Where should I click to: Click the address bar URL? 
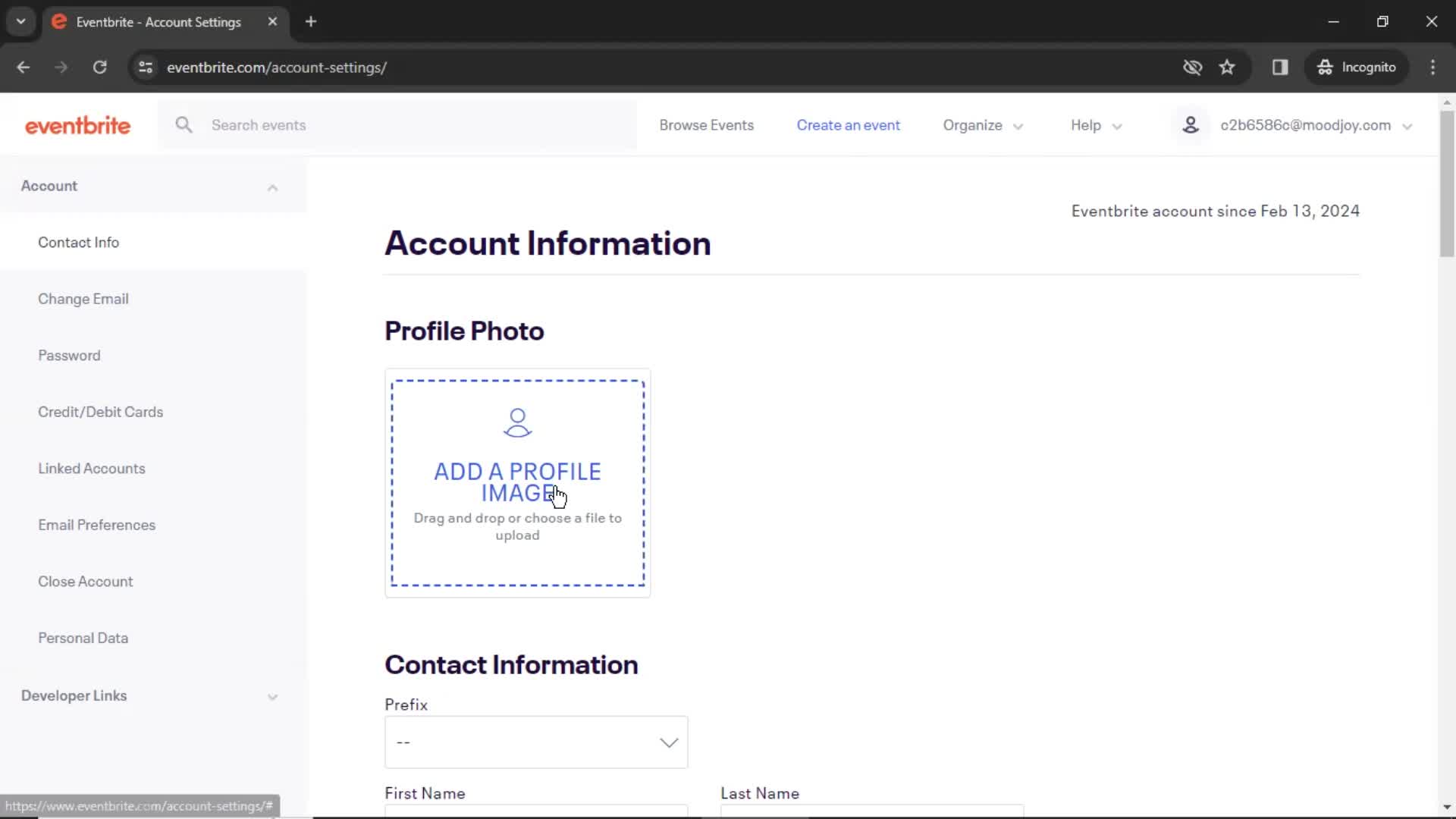(277, 67)
